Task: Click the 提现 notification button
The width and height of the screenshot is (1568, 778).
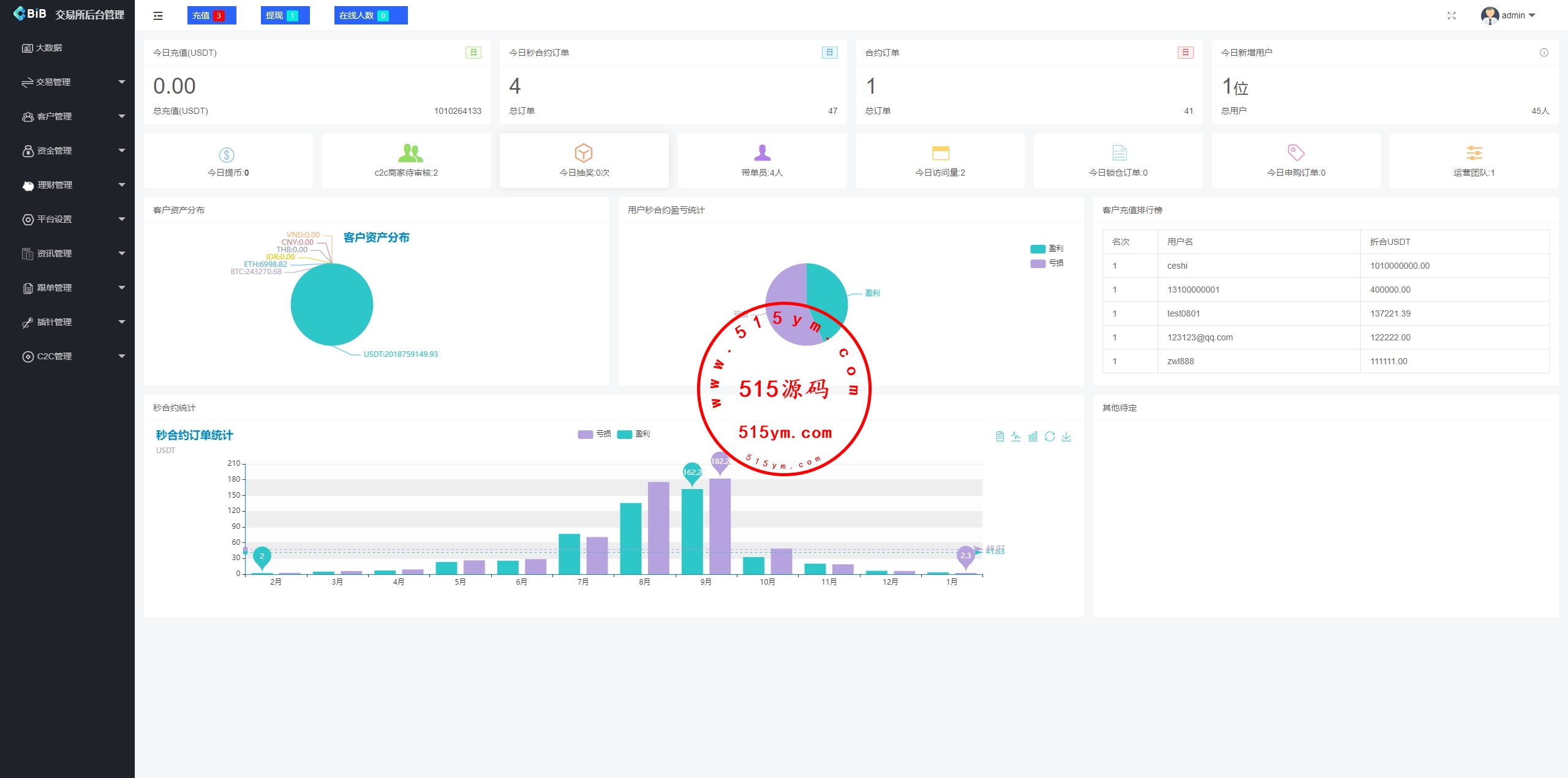Action: [285, 16]
